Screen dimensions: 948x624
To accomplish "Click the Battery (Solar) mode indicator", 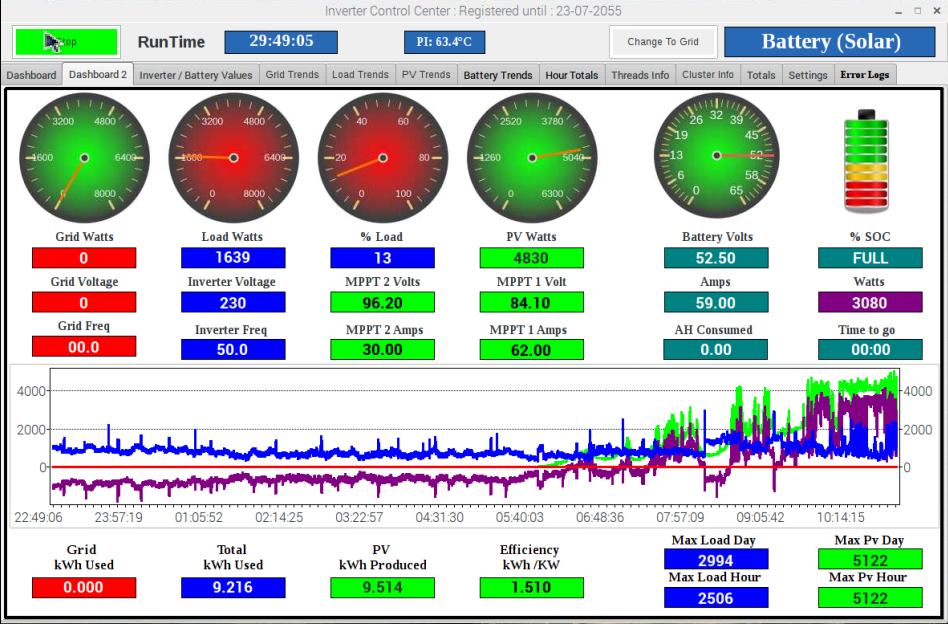I will (x=831, y=42).
